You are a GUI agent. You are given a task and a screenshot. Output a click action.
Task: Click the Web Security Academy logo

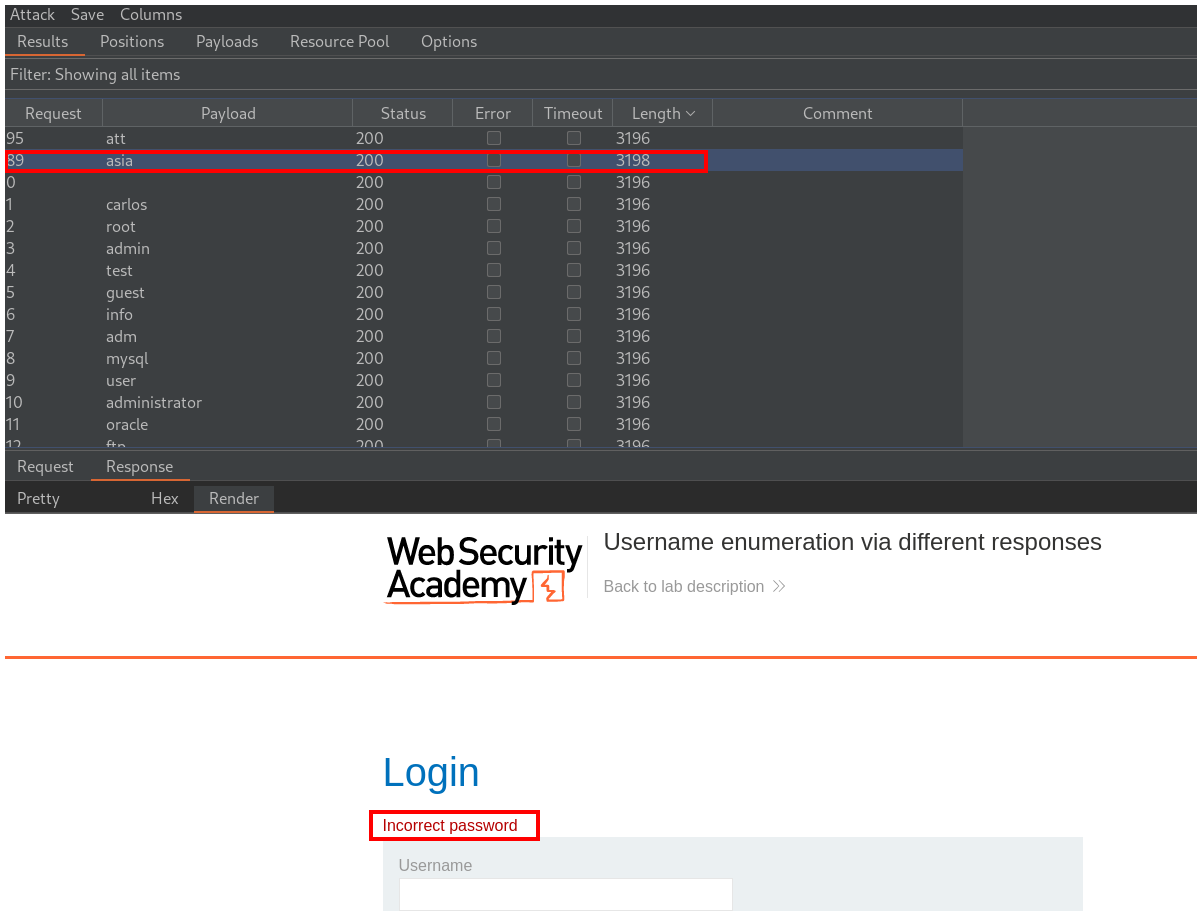point(484,570)
